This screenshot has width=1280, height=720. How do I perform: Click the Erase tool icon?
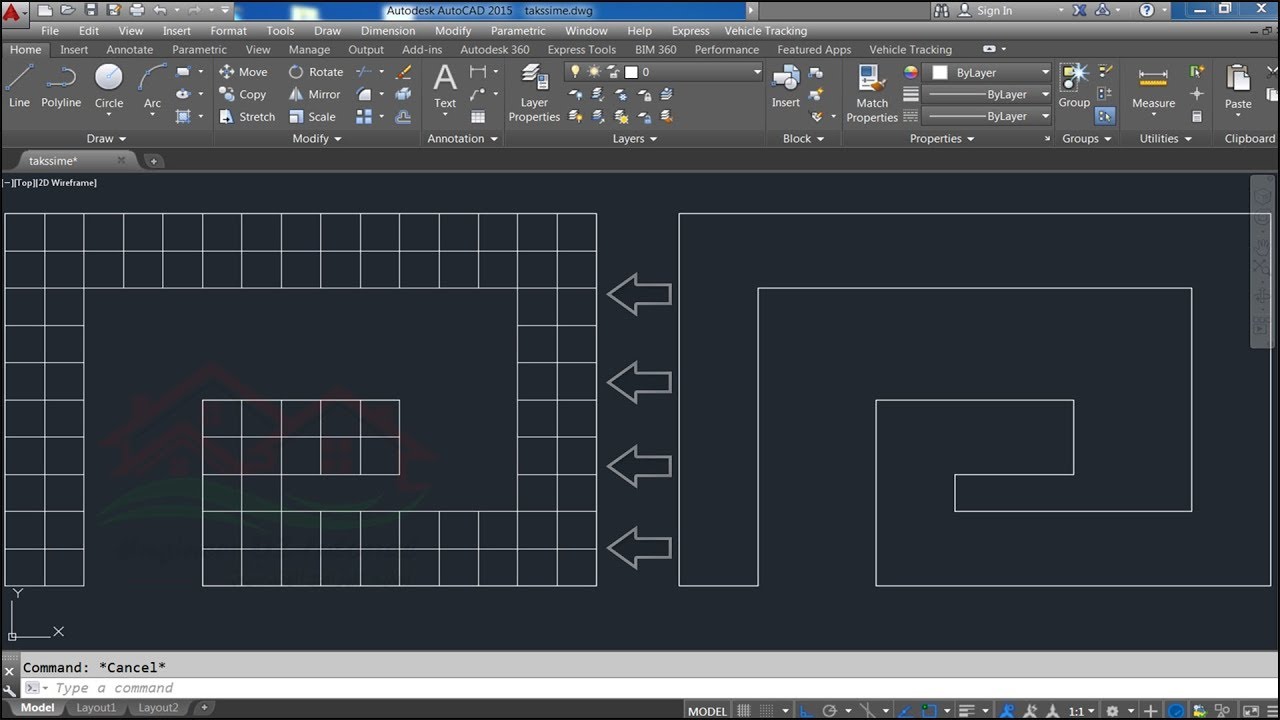click(x=404, y=72)
